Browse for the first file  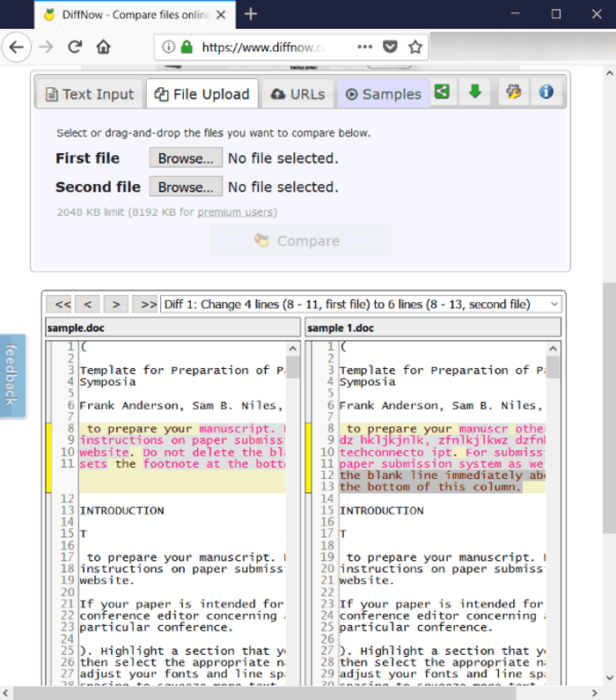(185, 158)
